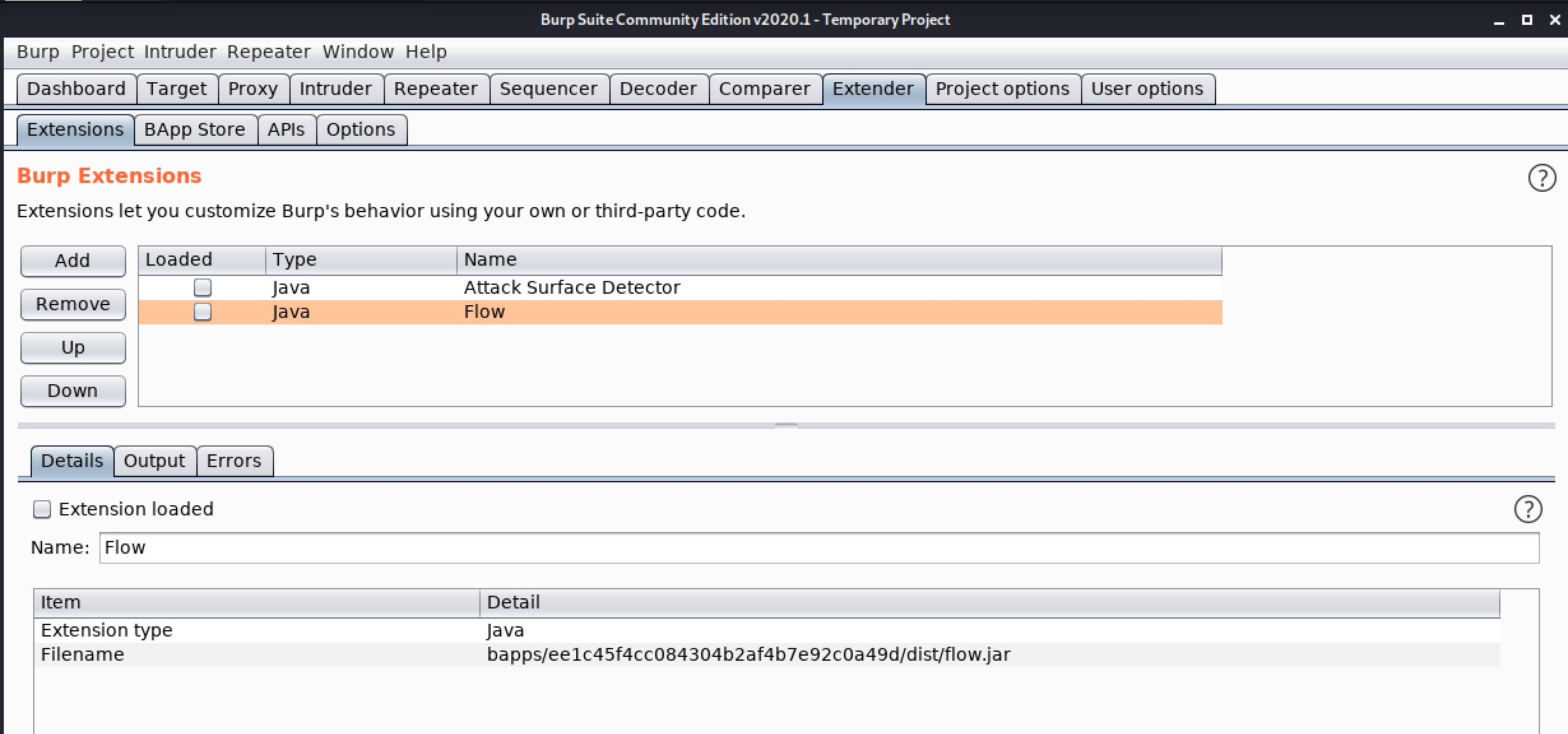Switch to the Repeater tool tab
The width and height of the screenshot is (1568, 734).
click(437, 89)
